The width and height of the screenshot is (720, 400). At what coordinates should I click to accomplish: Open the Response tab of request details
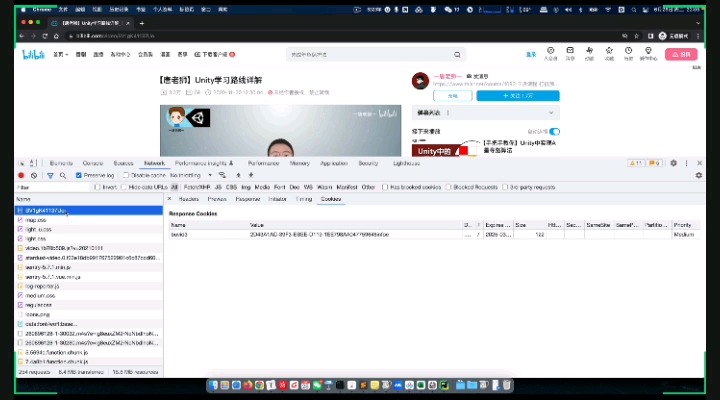248,199
